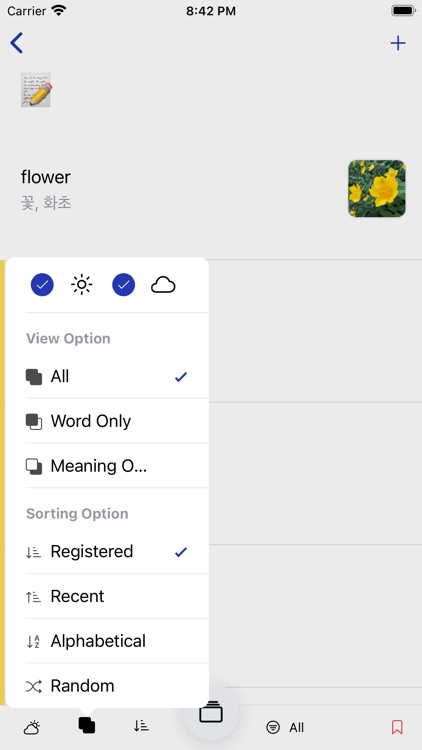The height and width of the screenshot is (750, 422).
Task: Open the flower word entry
Action: click(211, 189)
